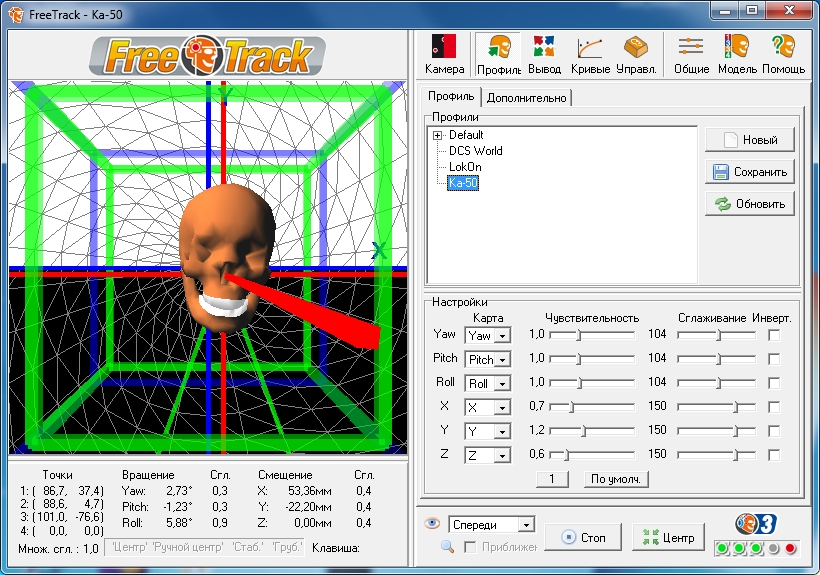Open the Помощь help section
The image size is (820, 575).
click(x=783, y=54)
